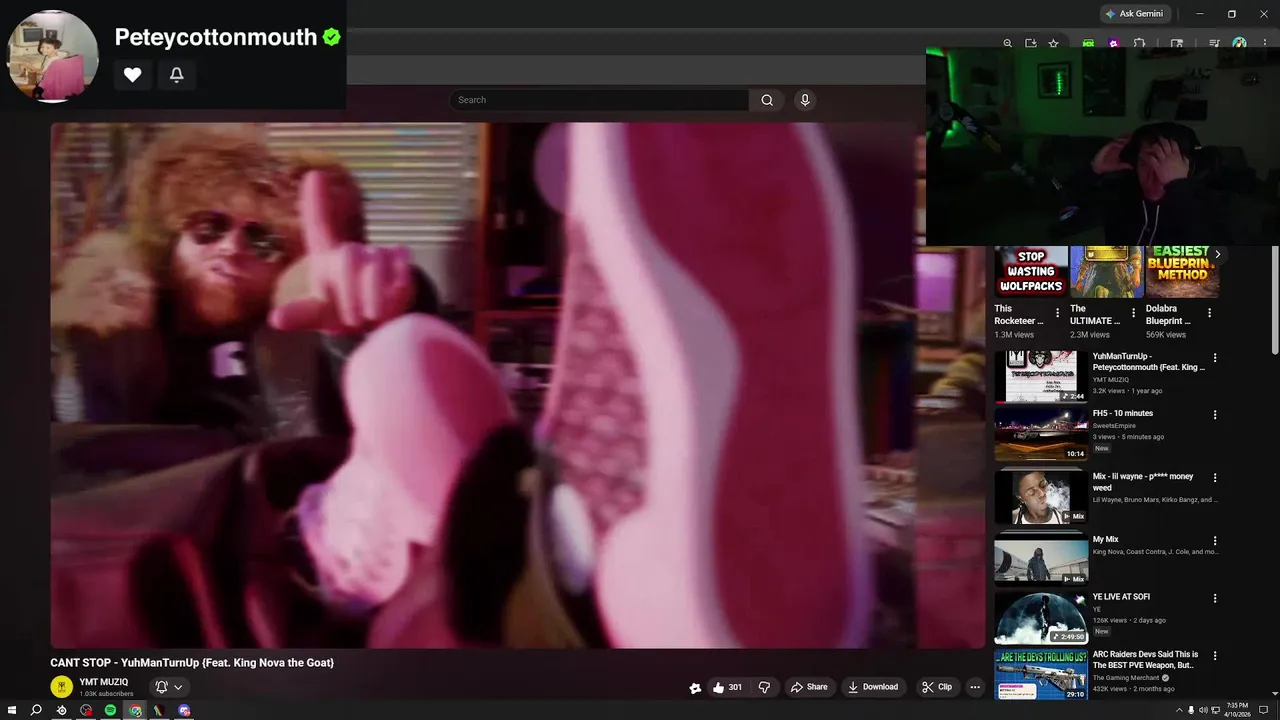
Task: Open 'YuhManTurnUp - Peteycottonmouth' suggested video title
Action: (x=1149, y=361)
